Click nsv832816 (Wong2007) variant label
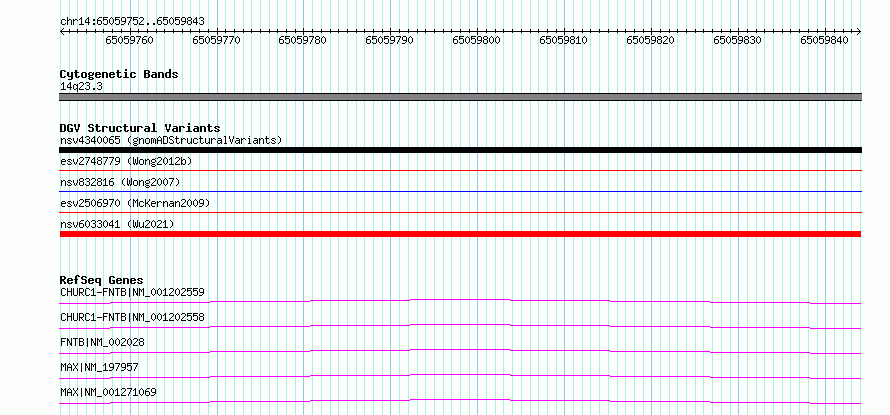Image resolution: width=890 pixels, height=415 pixels. pos(120,182)
